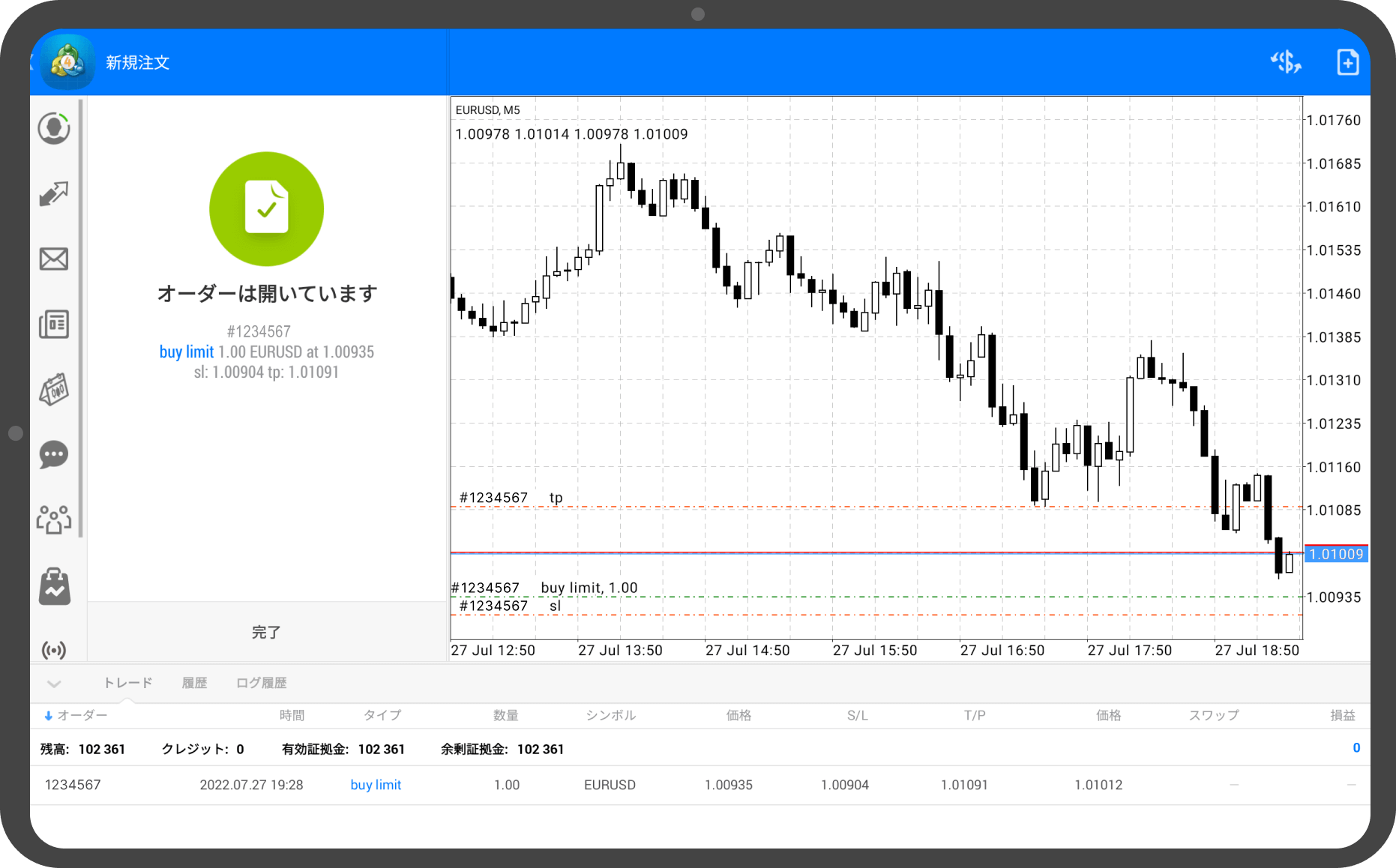The height and width of the screenshot is (868, 1396).
Task: Click the 有効証拠金: 102 361 text
Action: (343, 749)
